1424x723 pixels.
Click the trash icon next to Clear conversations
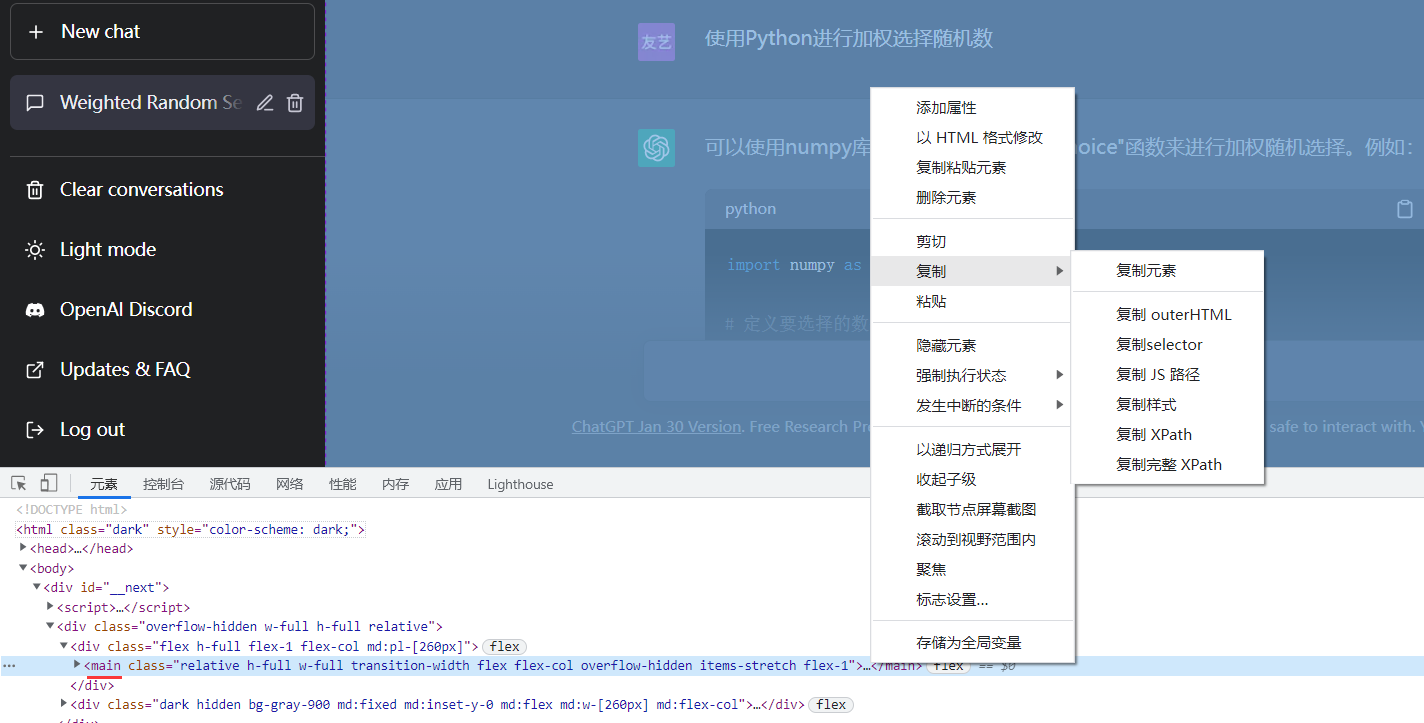pos(35,190)
